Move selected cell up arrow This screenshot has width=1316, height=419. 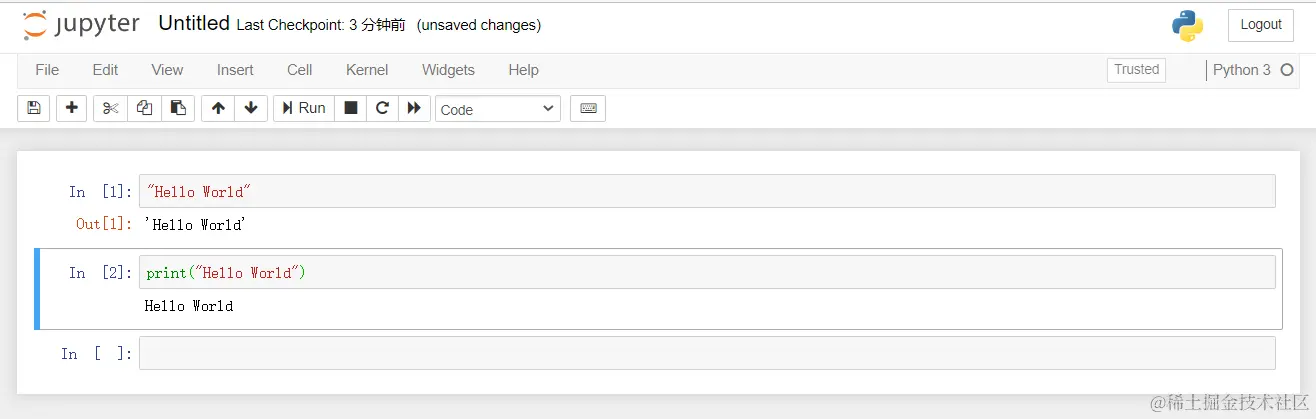pos(218,108)
